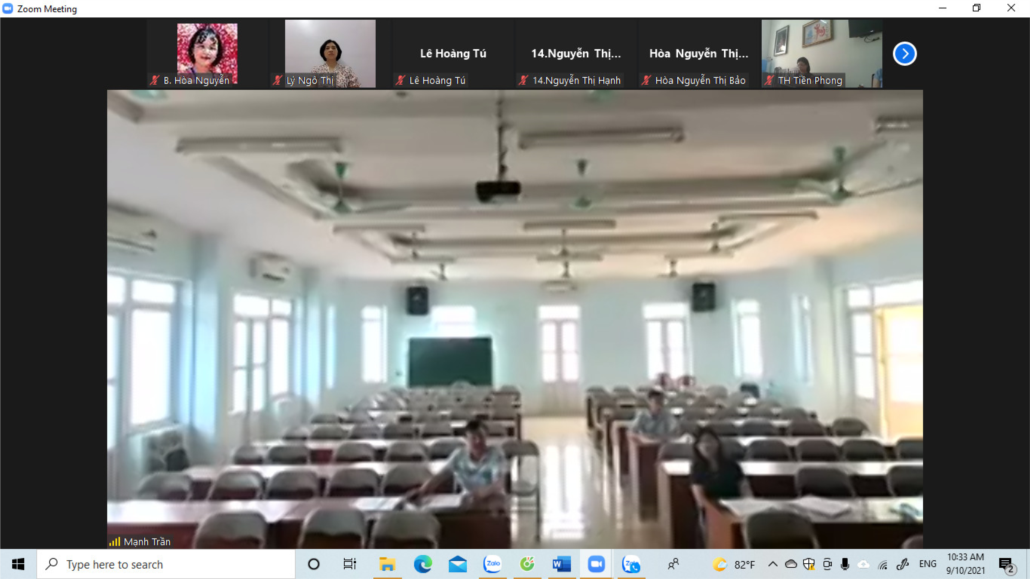The width and height of the screenshot is (1030, 579).
Task: Switch to Microsoft Word in taskbar
Action: point(561,564)
